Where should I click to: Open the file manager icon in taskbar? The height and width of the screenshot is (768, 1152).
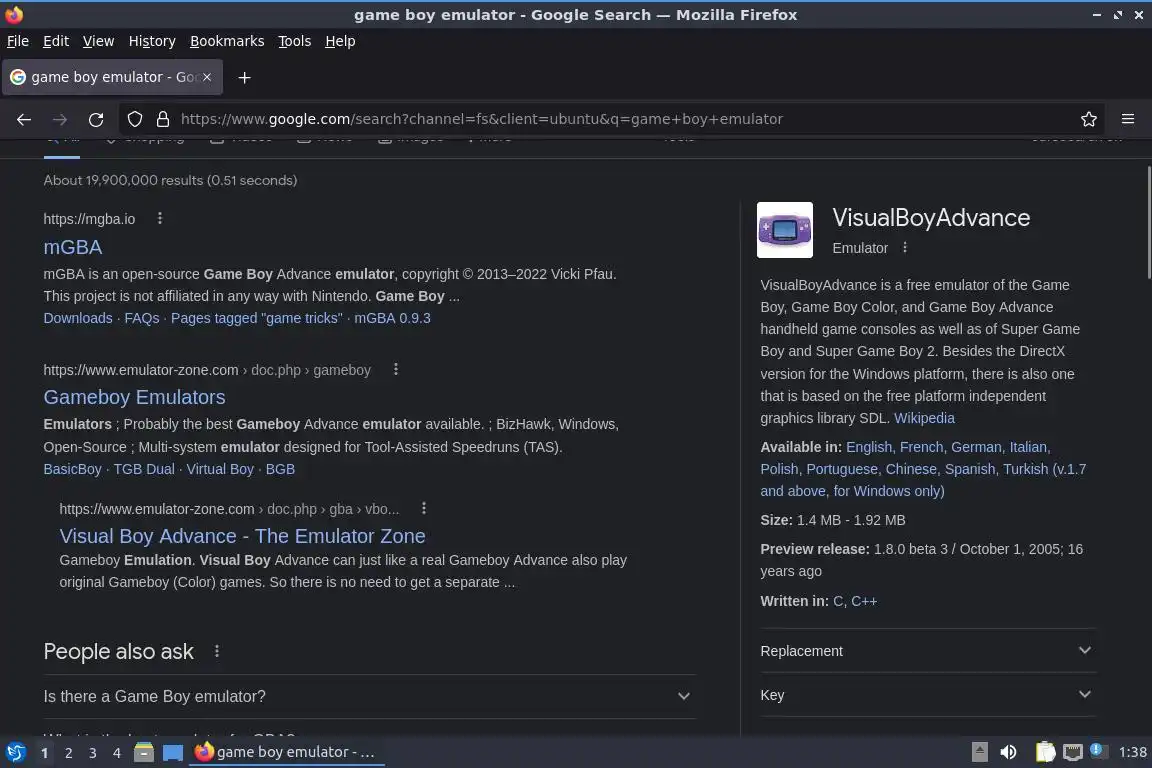tap(144, 752)
